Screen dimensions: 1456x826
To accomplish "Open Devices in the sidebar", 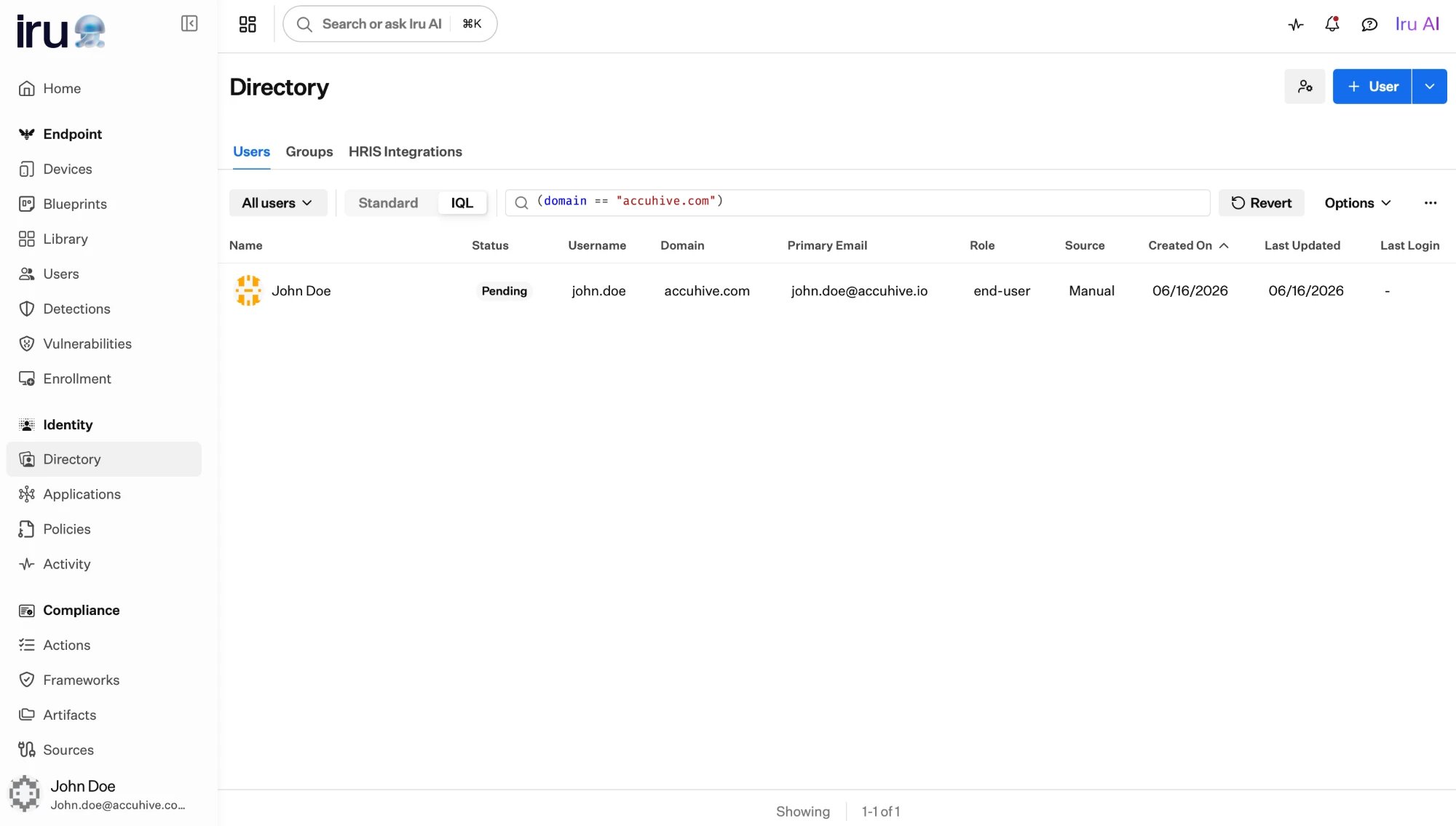I will (x=104, y=169).
